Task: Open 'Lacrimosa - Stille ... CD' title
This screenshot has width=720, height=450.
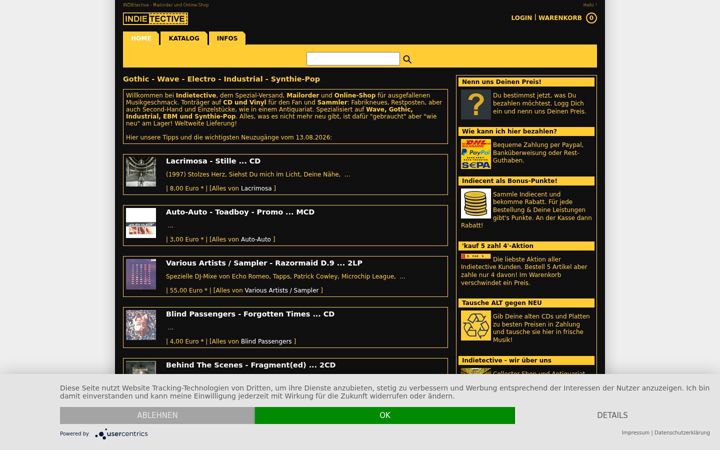Action: pyautogui.click(x=213, y=161)
